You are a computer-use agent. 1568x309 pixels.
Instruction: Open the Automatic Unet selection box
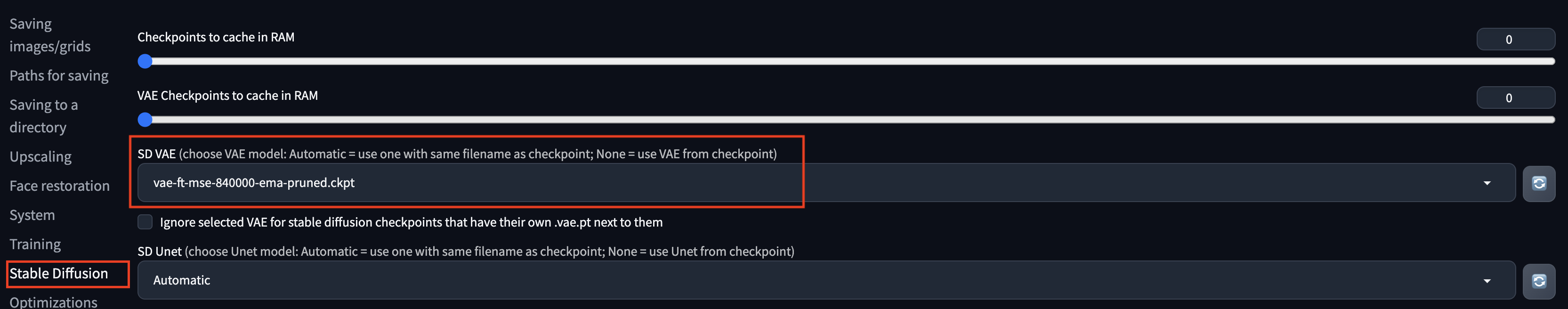(826, 280)
